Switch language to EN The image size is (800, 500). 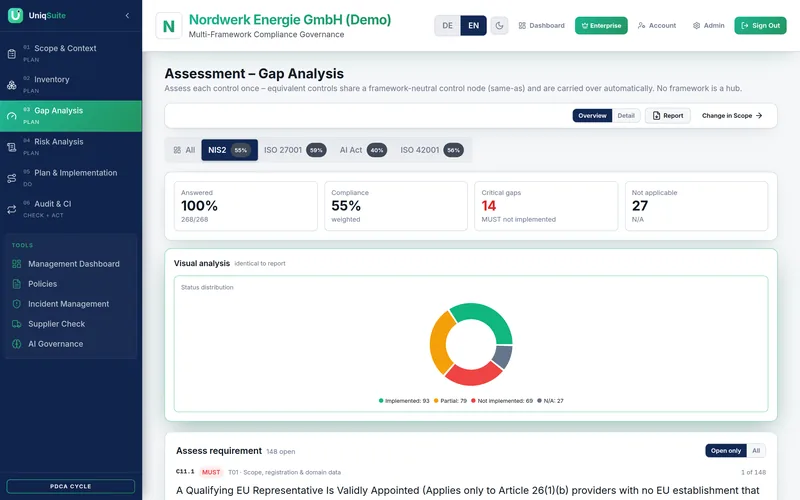pos(473,26)
